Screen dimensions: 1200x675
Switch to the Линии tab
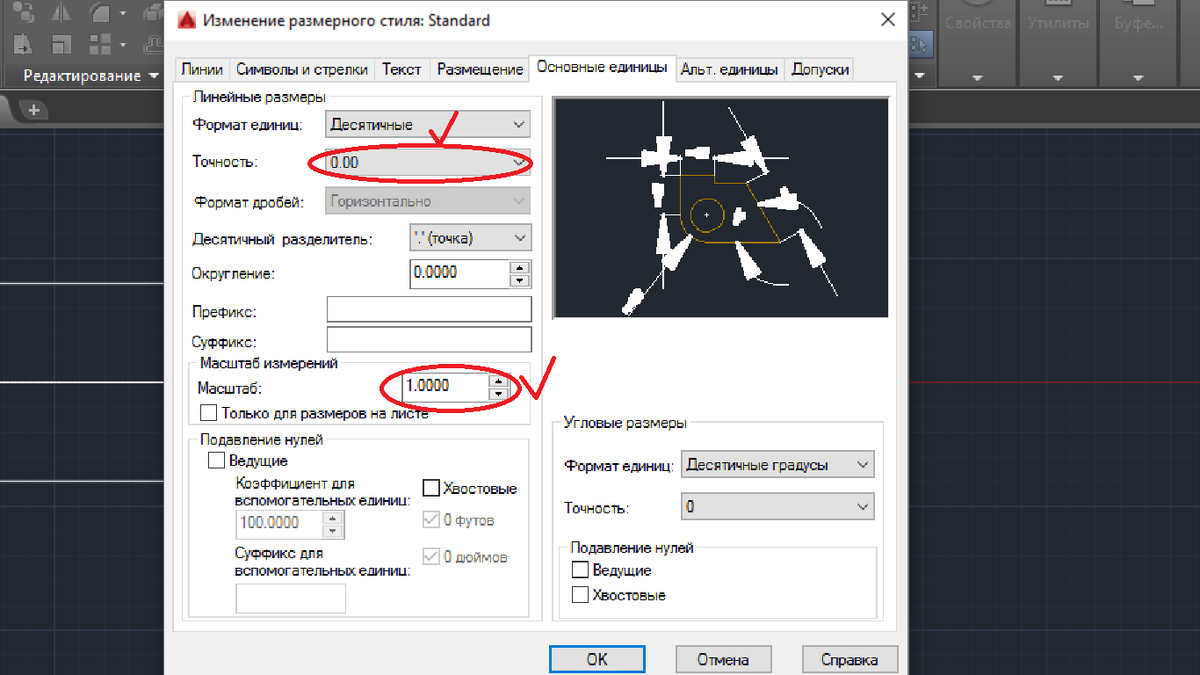pyautogui.click(x=202, y=69)
